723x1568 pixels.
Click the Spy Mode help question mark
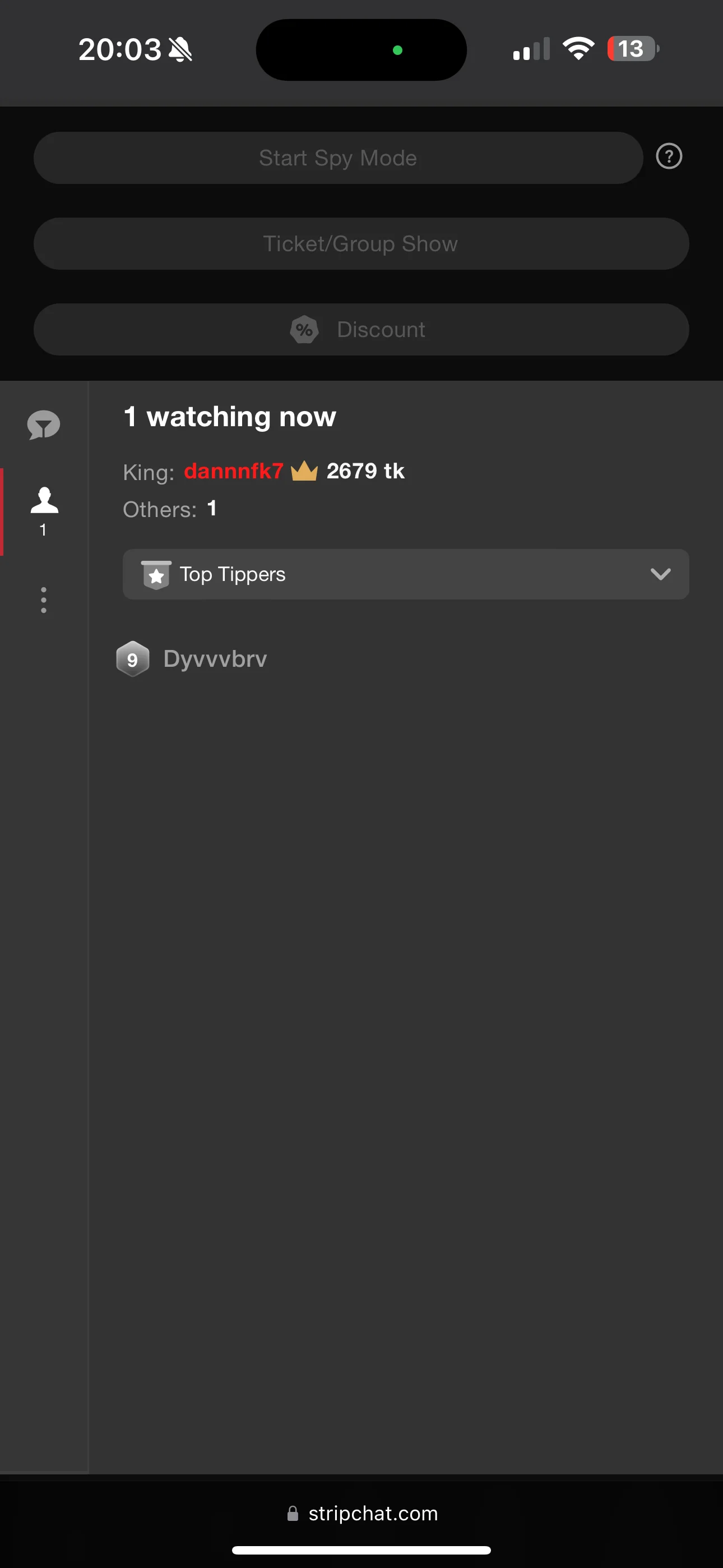[x=668, y=157]
